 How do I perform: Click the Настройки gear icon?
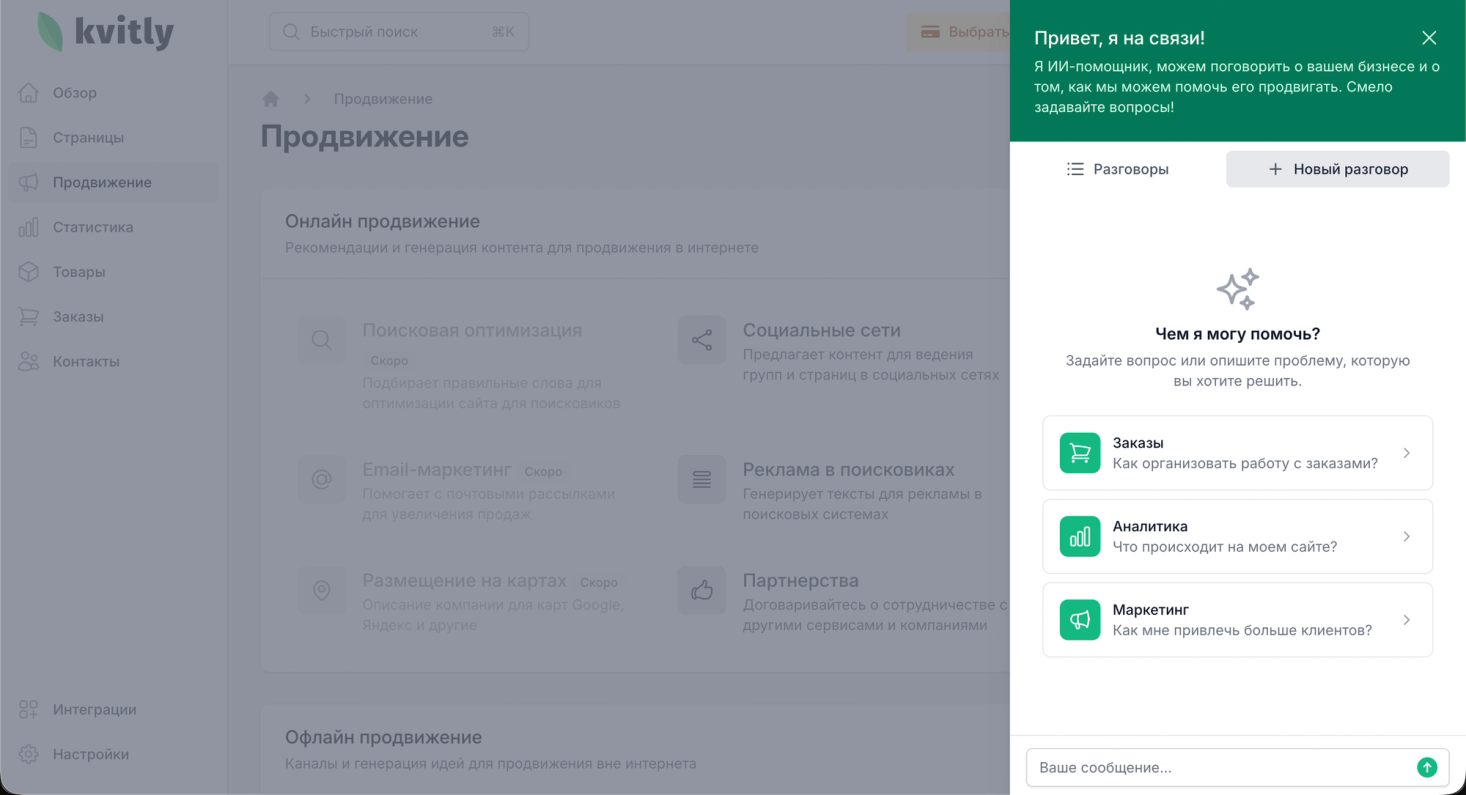pyautogui.click(x=29, y=754)
